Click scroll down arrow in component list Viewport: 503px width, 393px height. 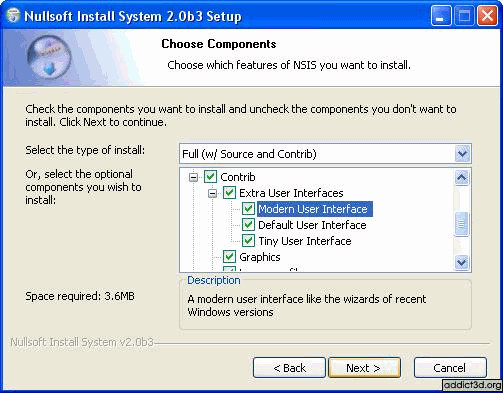462,262
